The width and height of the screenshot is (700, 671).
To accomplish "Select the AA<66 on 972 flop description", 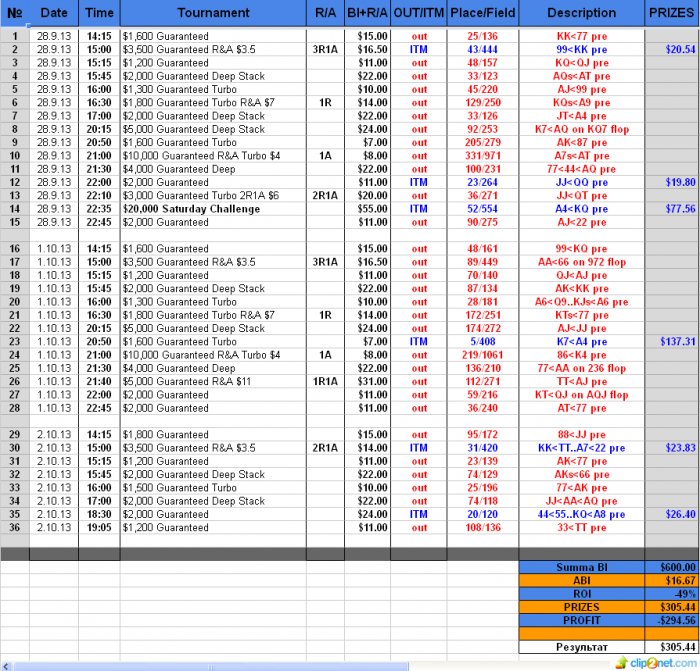I will pyautogui.click(x=582, y=262).
